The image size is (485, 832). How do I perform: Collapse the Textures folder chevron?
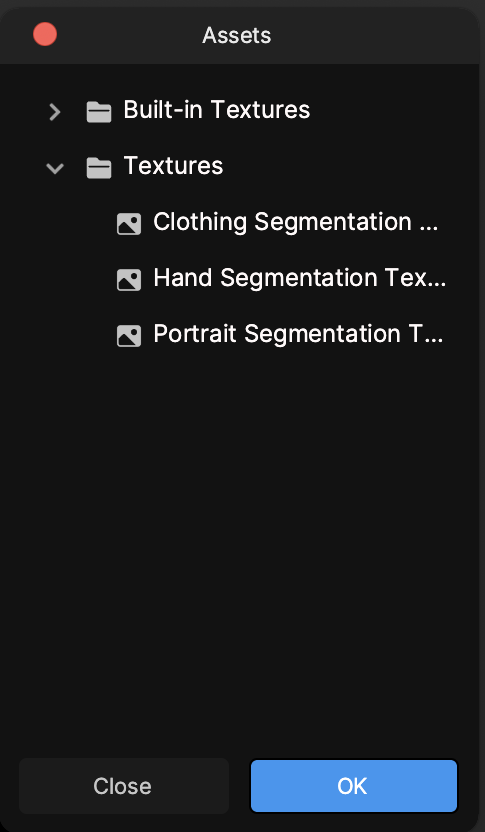point(55,168)
